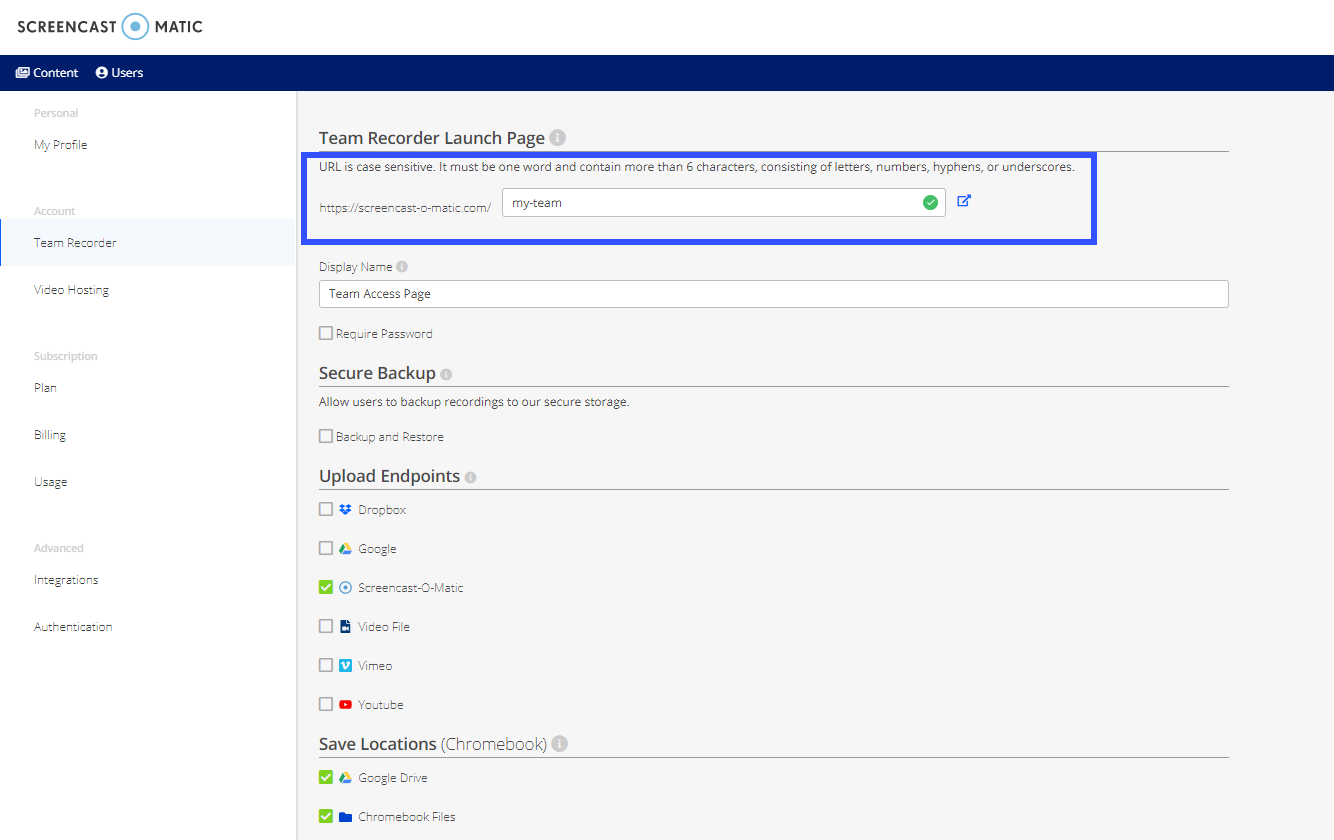
Task: Click the Team Recorder Launch Page heading
Action: point(432,138)
